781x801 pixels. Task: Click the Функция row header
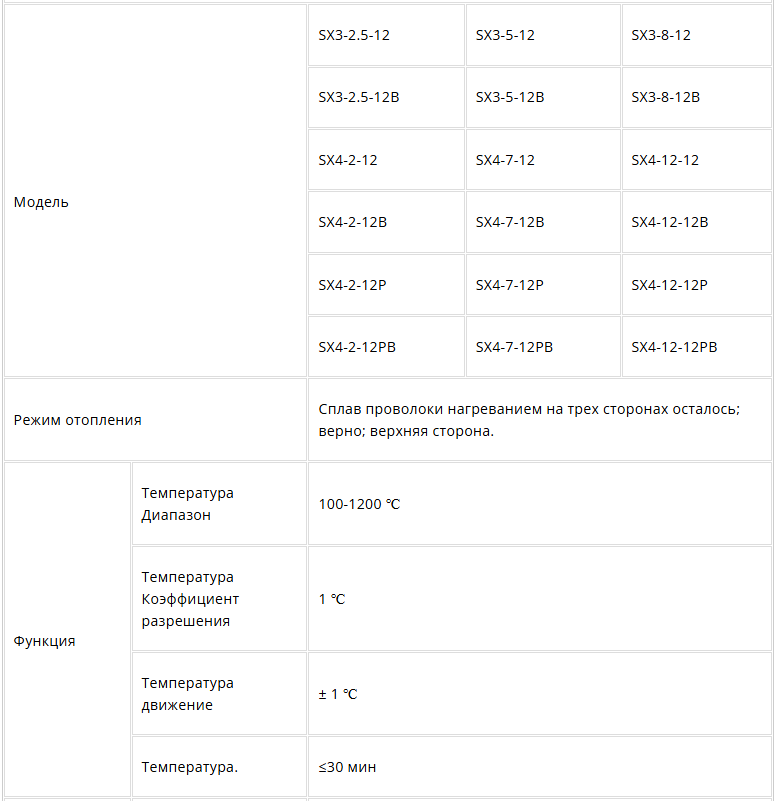pyautogui.click(x=67, y=629)
